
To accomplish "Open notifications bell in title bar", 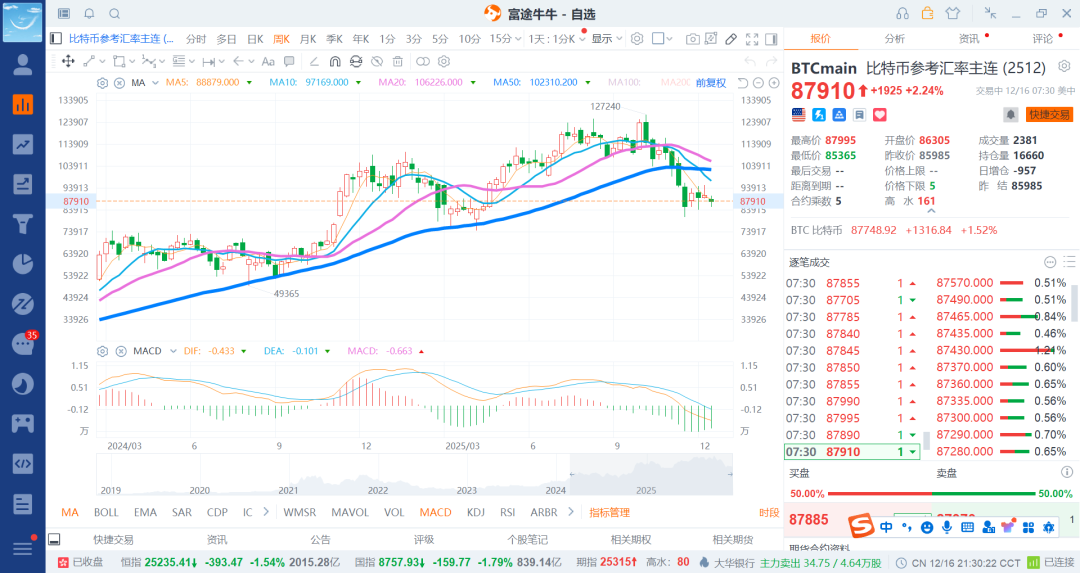I will pos(90,14).
